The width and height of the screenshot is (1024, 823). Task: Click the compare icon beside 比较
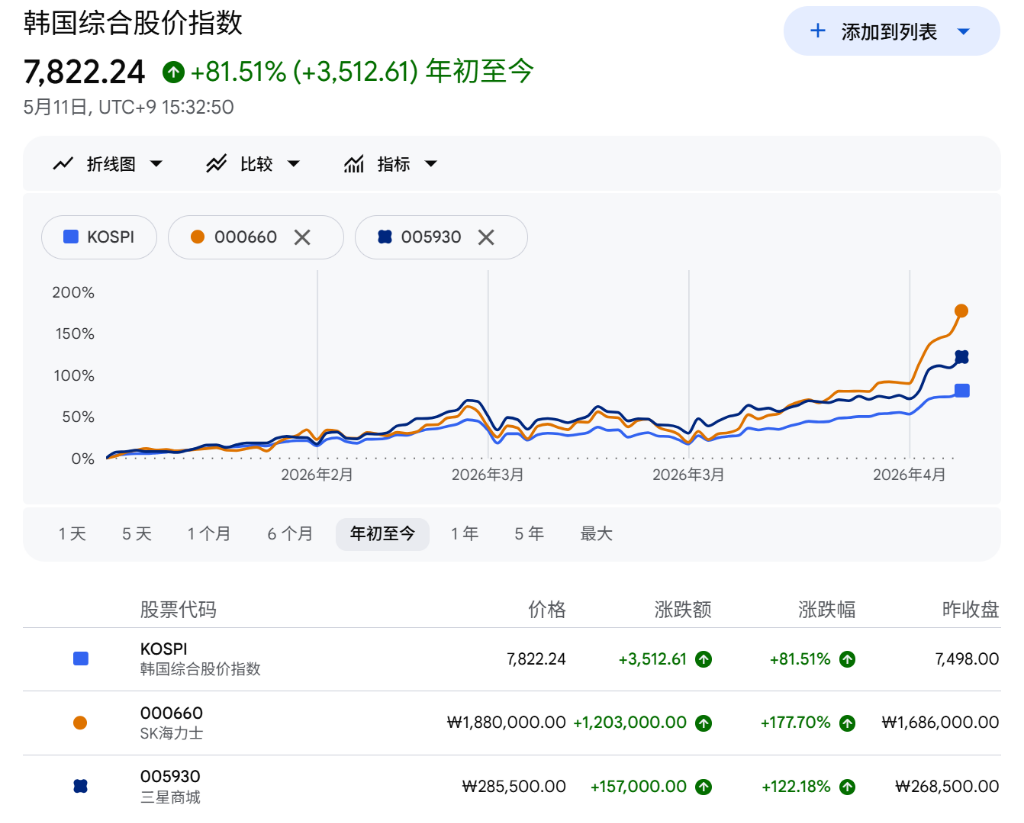(x=216, y=163)
